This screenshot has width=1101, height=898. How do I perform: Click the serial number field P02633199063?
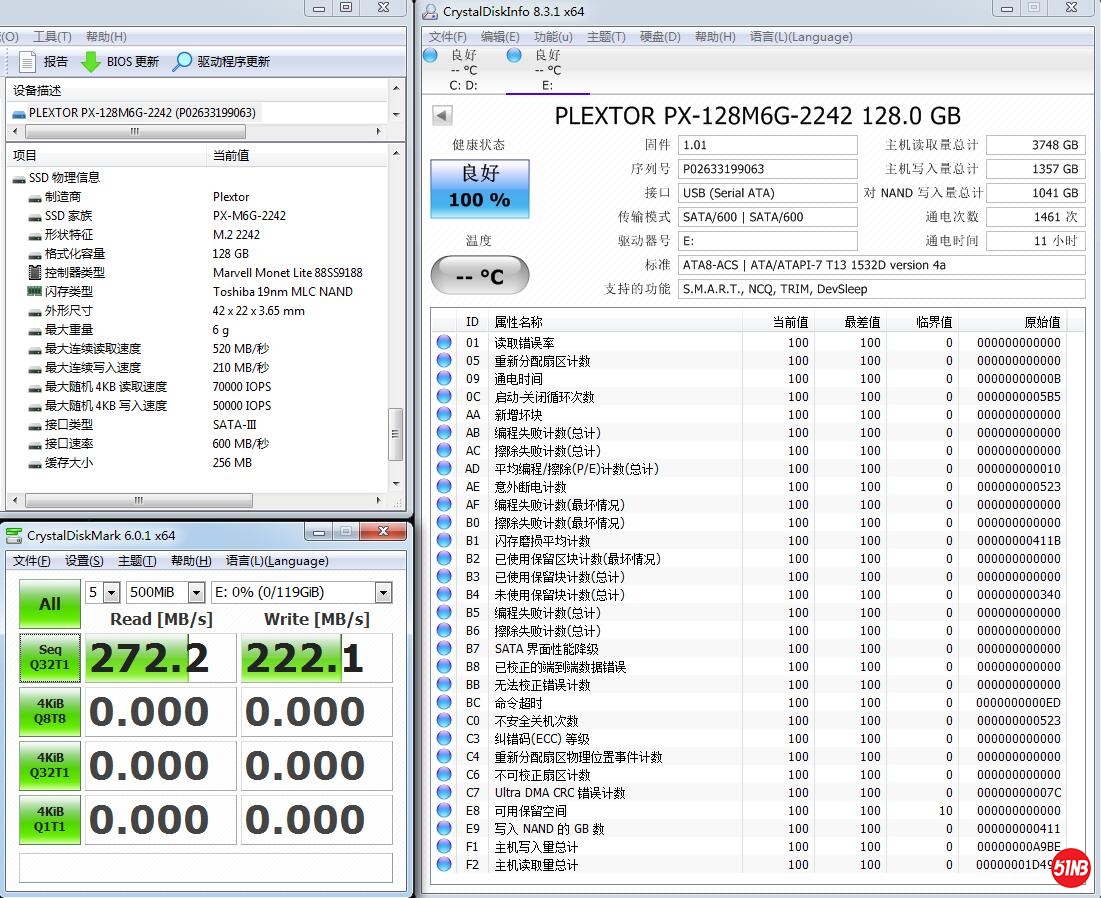pyautogui.click(x=767, y=169)
